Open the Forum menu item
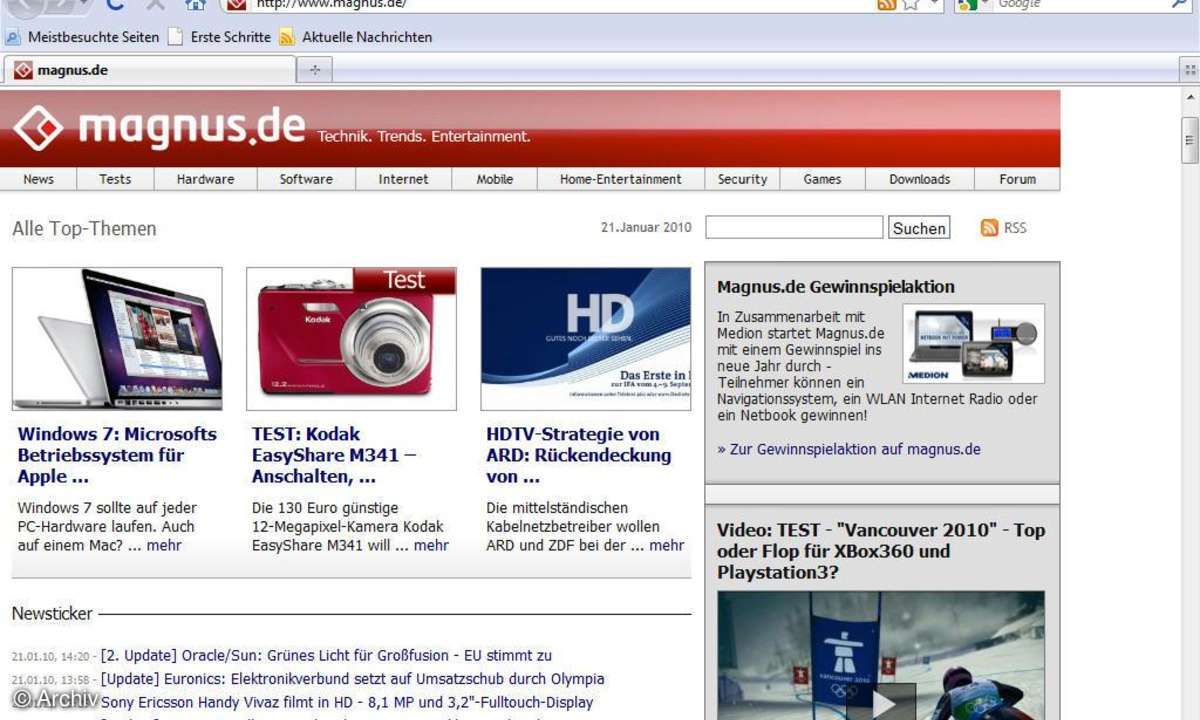1200x720 pixels. [1017, 179]
